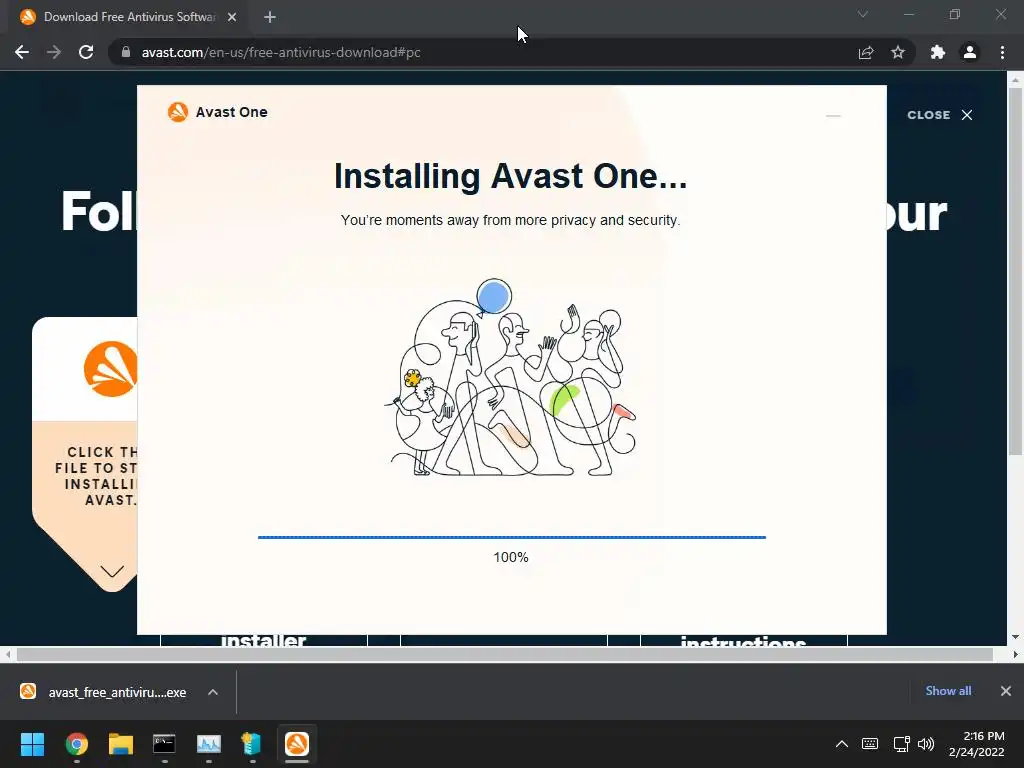Share this page via address bar icon
The width and height of the screenshot is (1024, 768).
[x=866, y=52]
